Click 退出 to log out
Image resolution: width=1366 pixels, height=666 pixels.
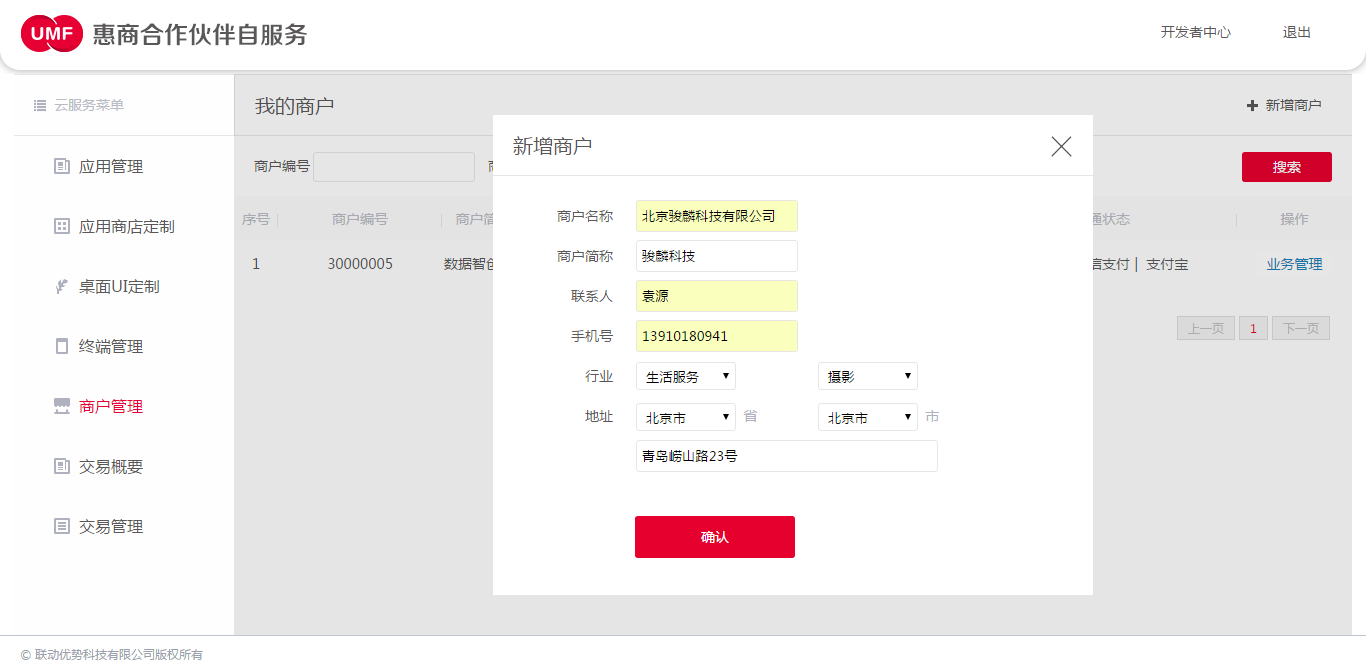coord(1296,32)
